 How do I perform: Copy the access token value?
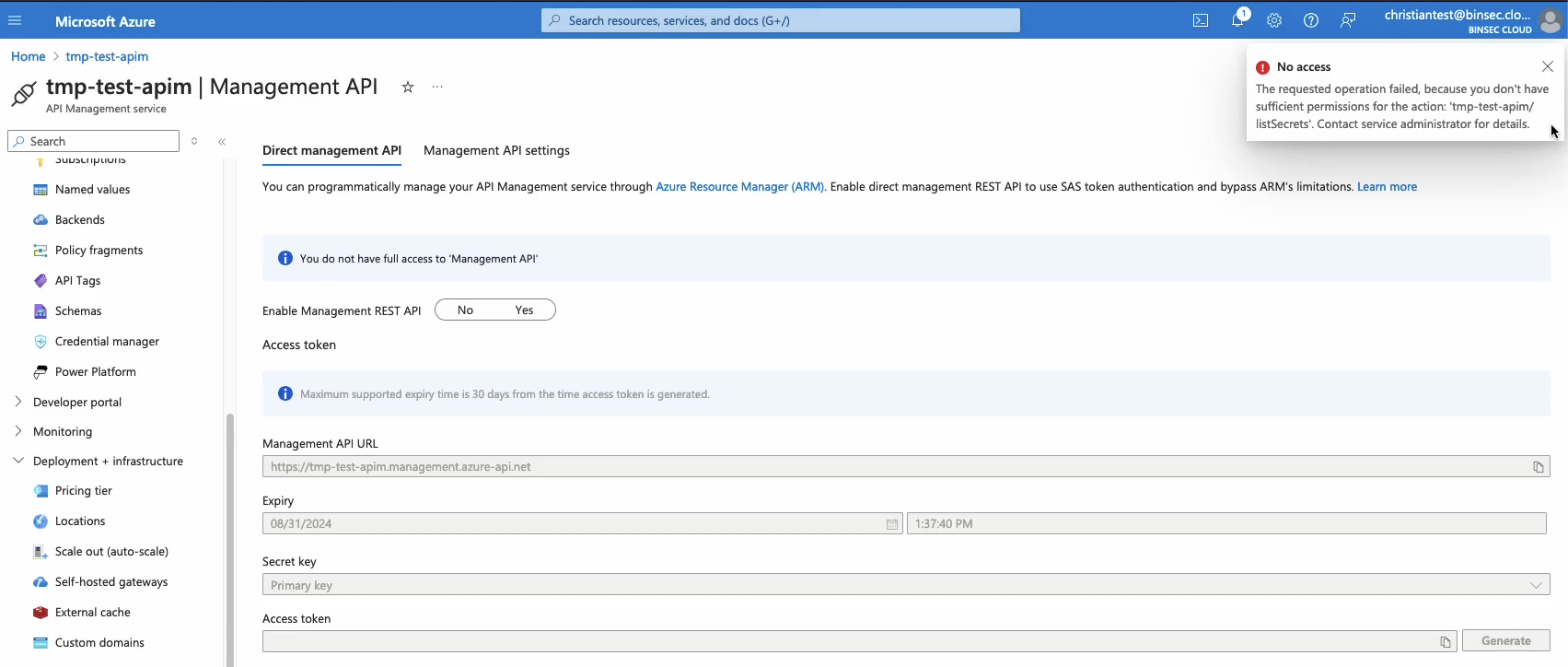(x=1445, y=642)
